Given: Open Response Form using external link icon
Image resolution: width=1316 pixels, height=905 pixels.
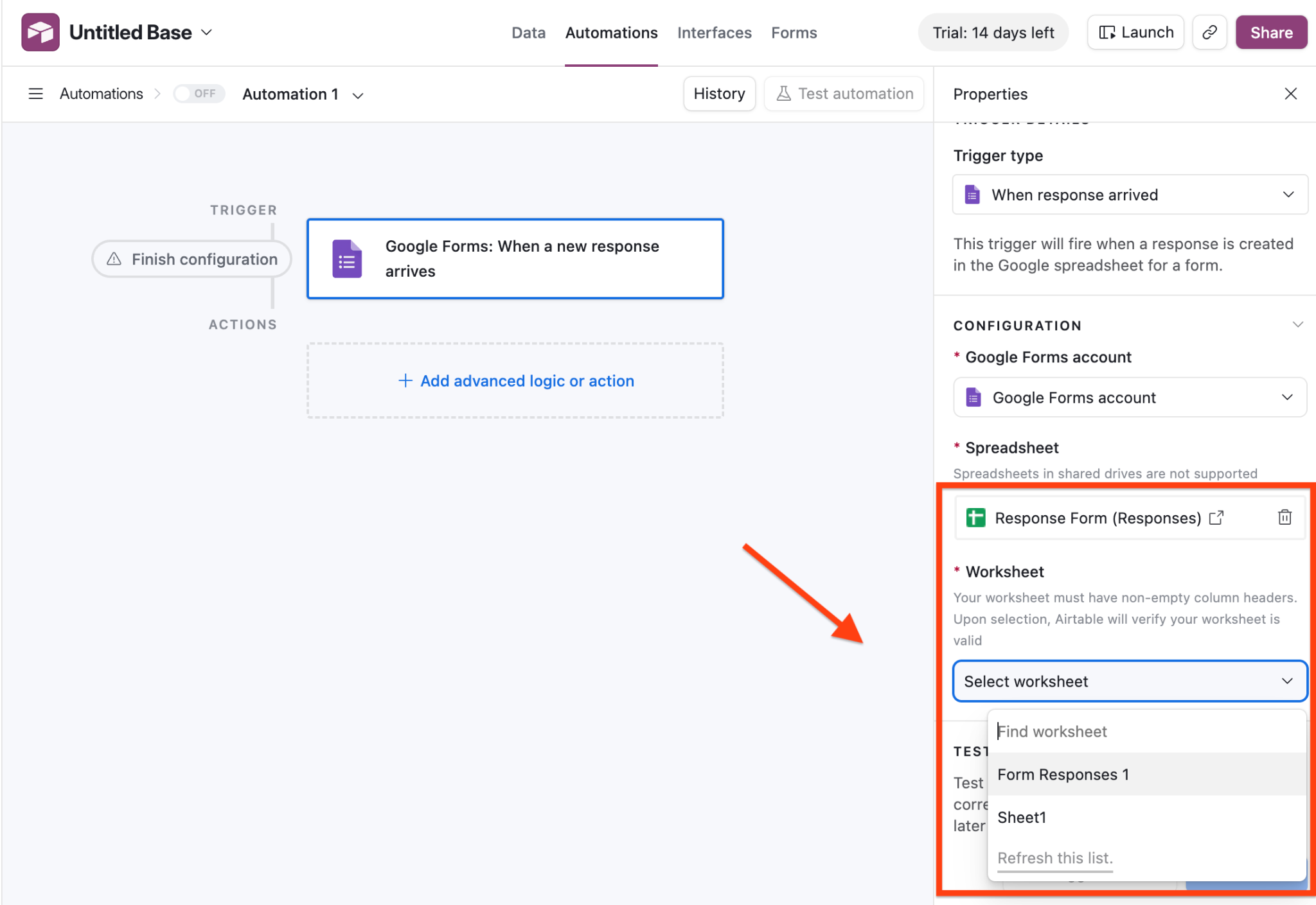Looking at the screenshot, I should pos(1216,518).
